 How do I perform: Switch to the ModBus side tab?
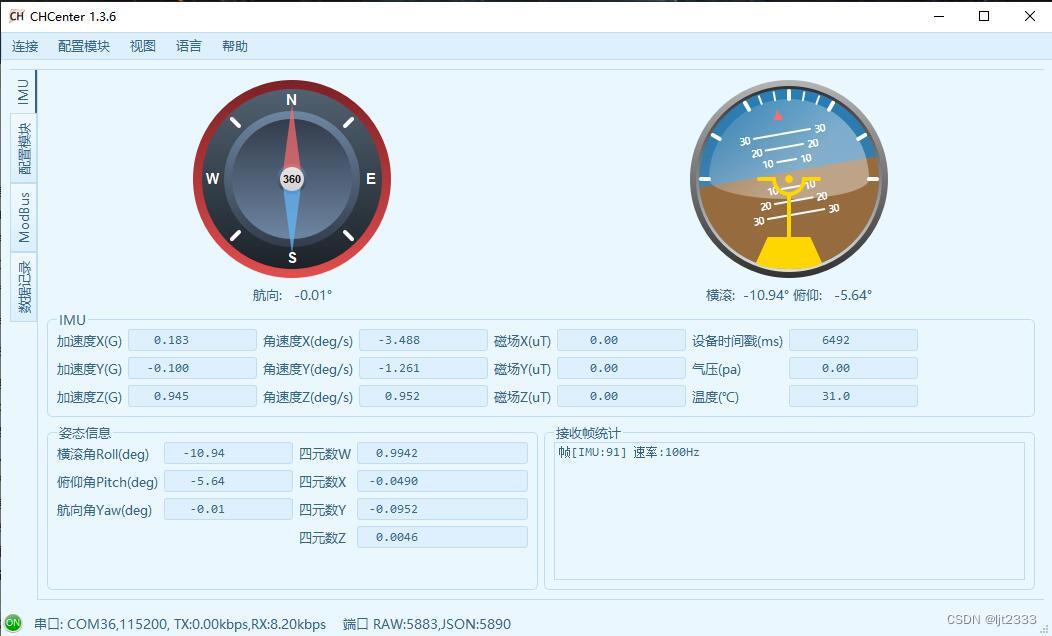[x=23, y=217]
